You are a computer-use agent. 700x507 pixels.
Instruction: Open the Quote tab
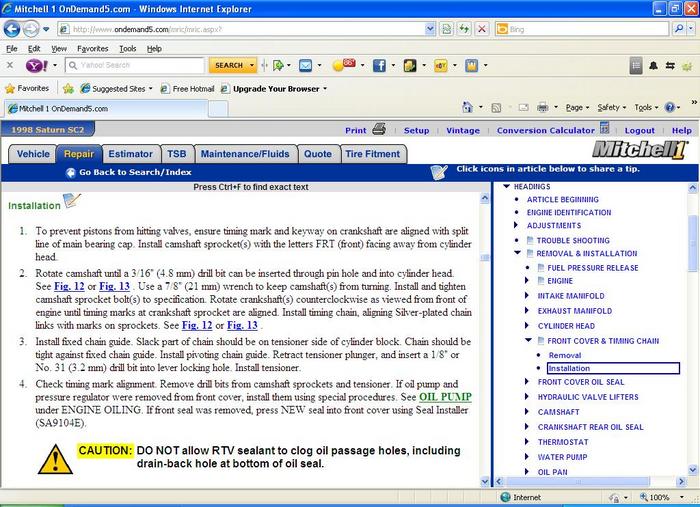click(318, 154)
